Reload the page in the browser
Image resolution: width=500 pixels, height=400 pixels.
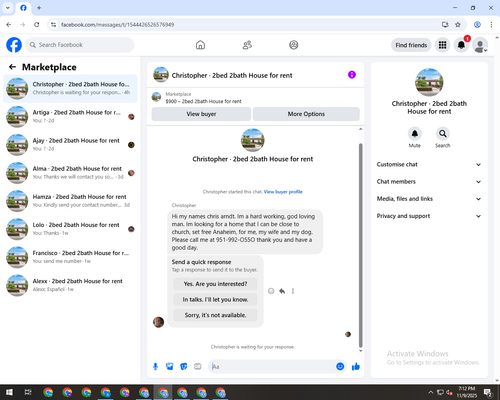coord(37,25)
